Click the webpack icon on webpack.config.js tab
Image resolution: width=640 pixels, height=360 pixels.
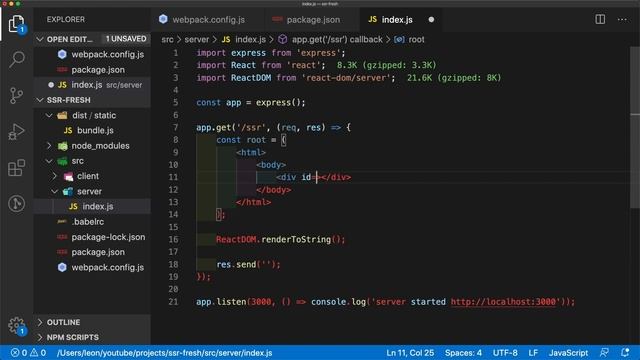pos(163,19)
